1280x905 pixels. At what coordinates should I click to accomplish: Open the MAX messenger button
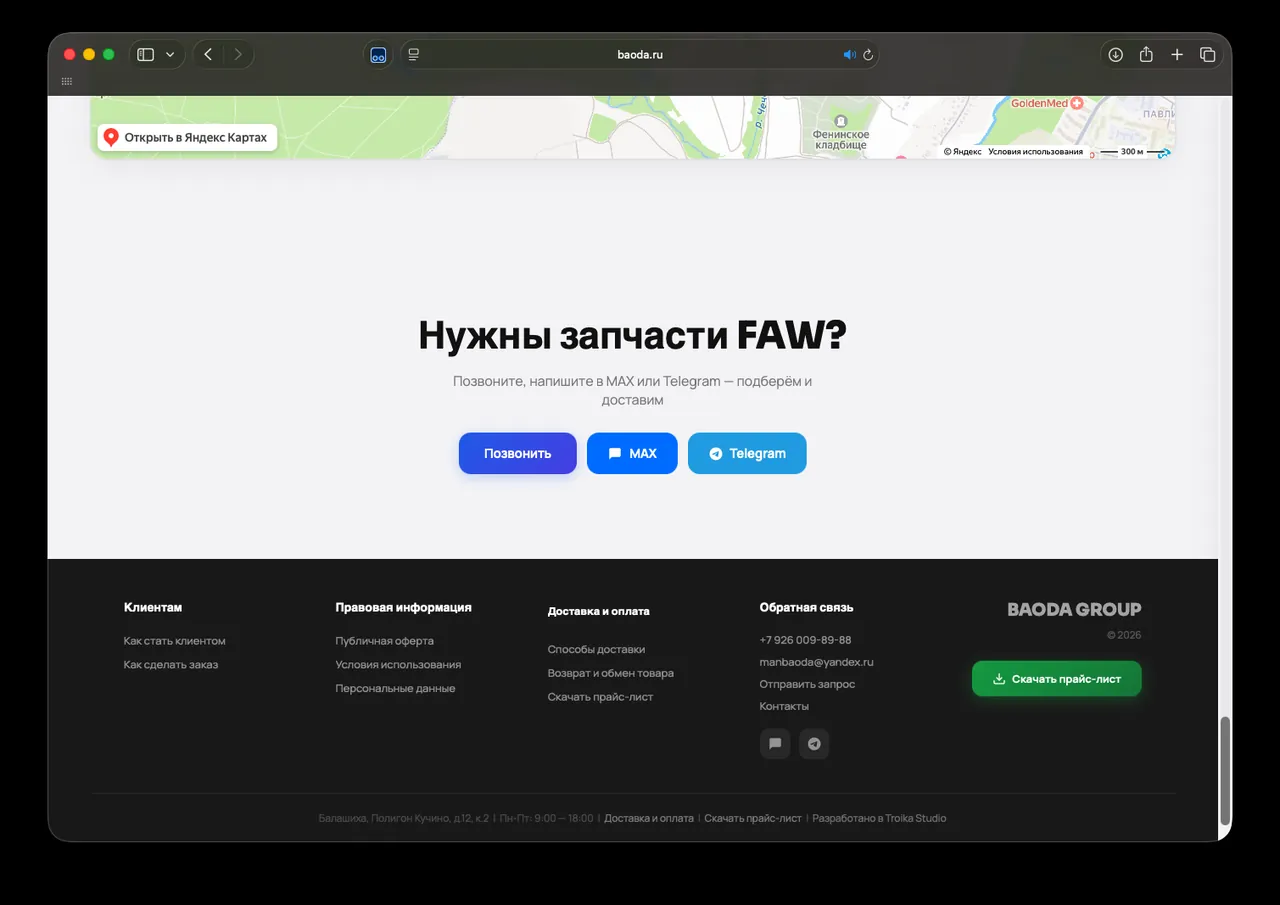point(632,453)
